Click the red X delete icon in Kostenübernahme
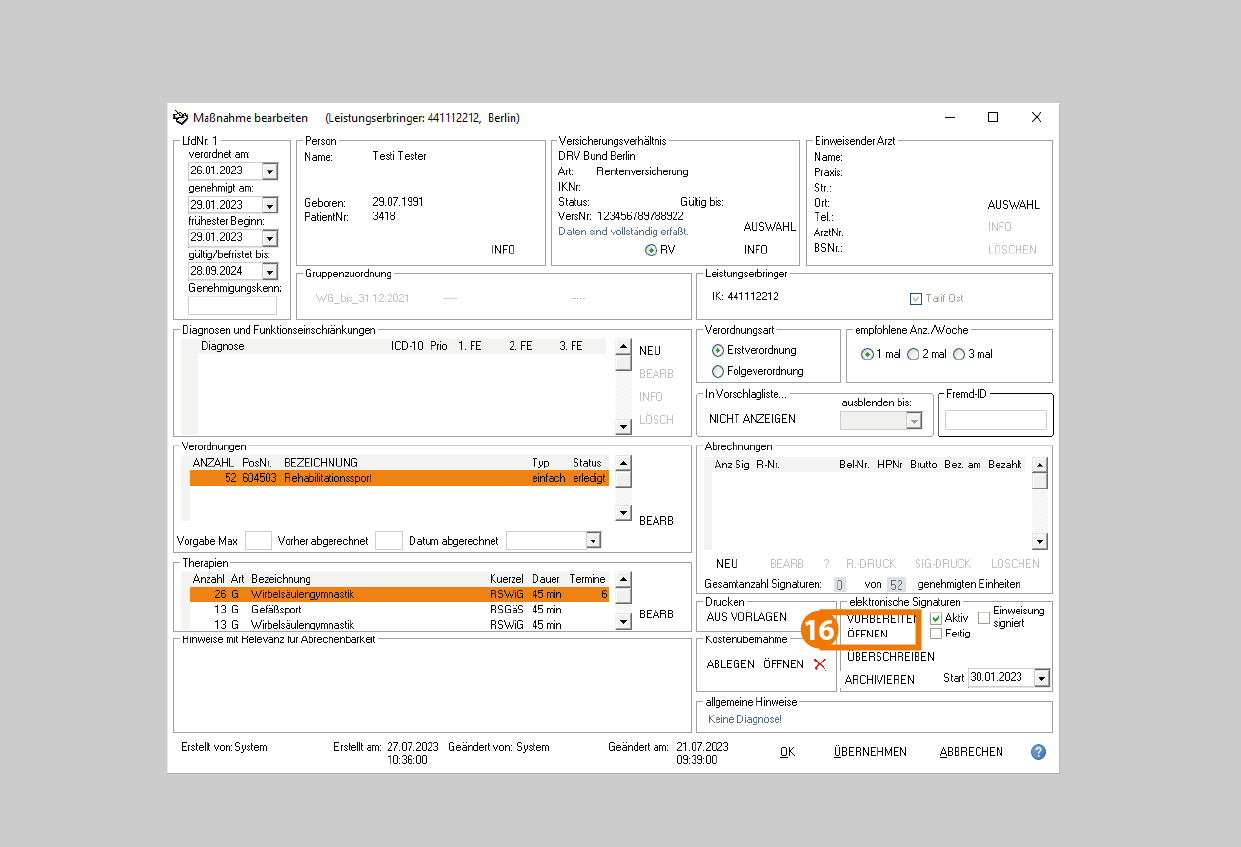 (820, 664)
